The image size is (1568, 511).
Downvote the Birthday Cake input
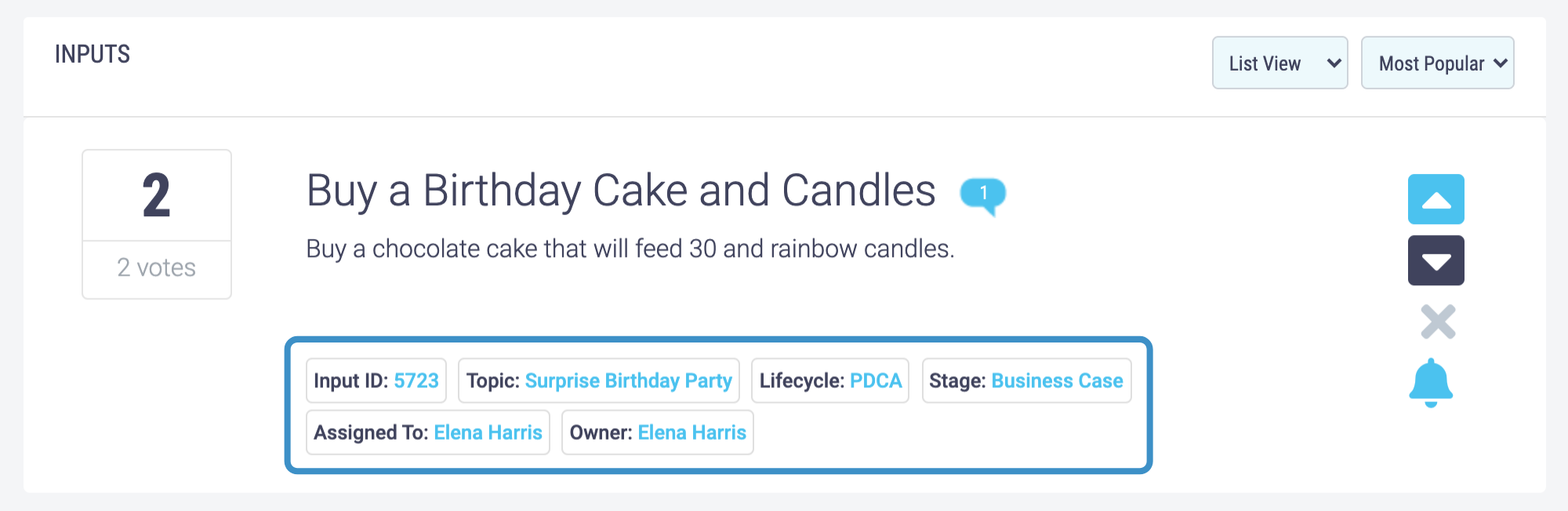(x=1436, y=260)
